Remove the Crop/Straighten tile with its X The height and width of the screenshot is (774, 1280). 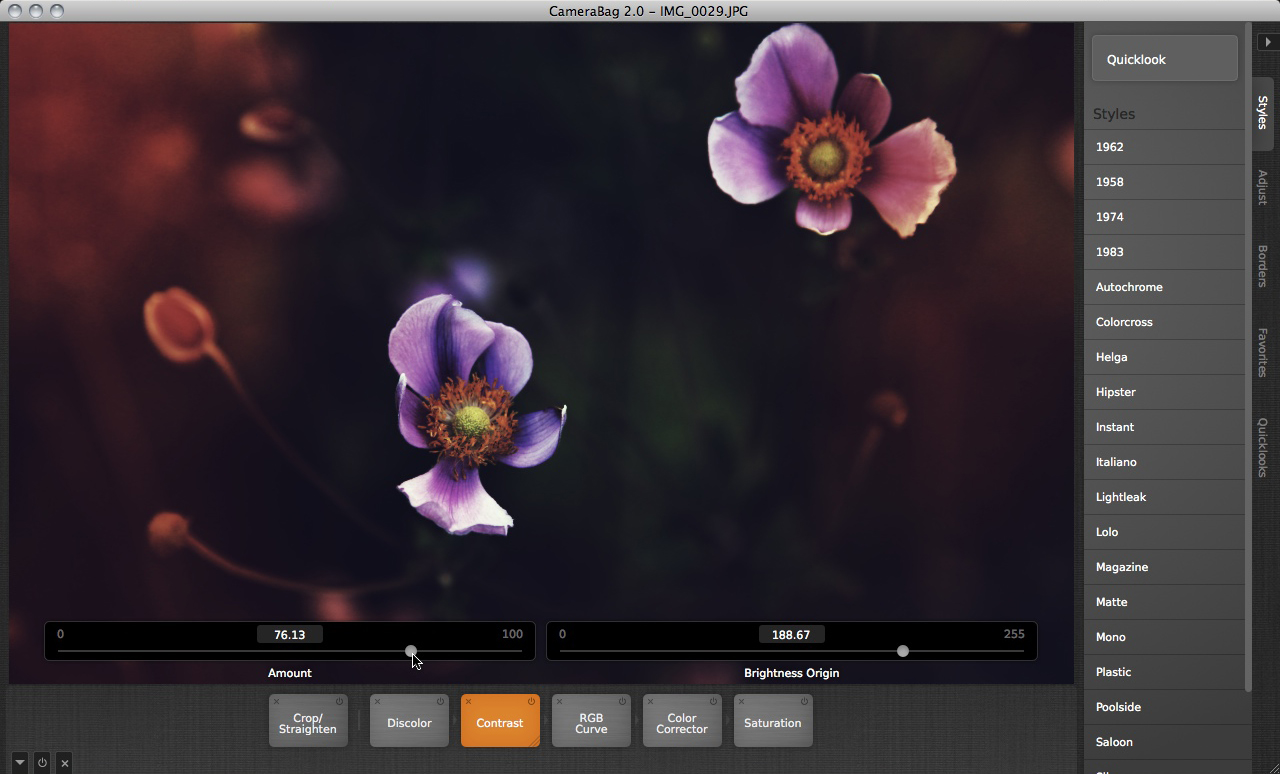click(x=276, y=701)
